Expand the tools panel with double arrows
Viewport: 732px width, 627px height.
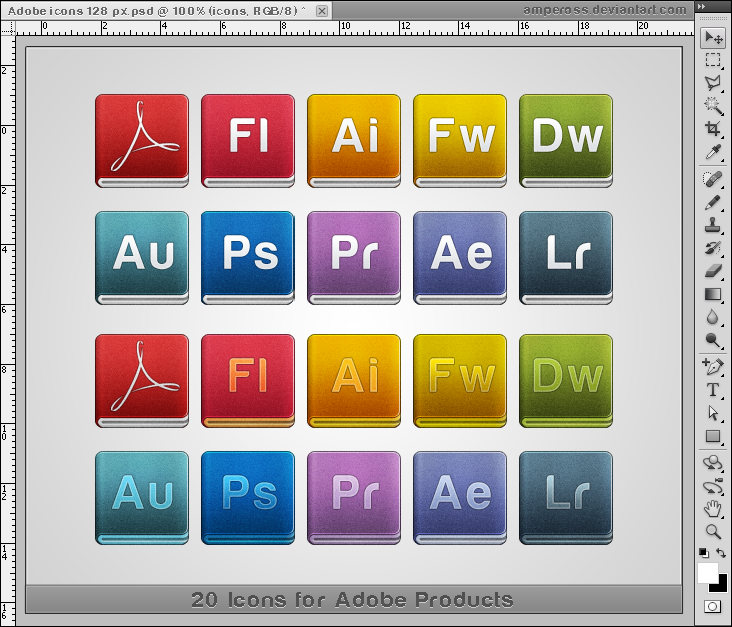tap(701, 7)
